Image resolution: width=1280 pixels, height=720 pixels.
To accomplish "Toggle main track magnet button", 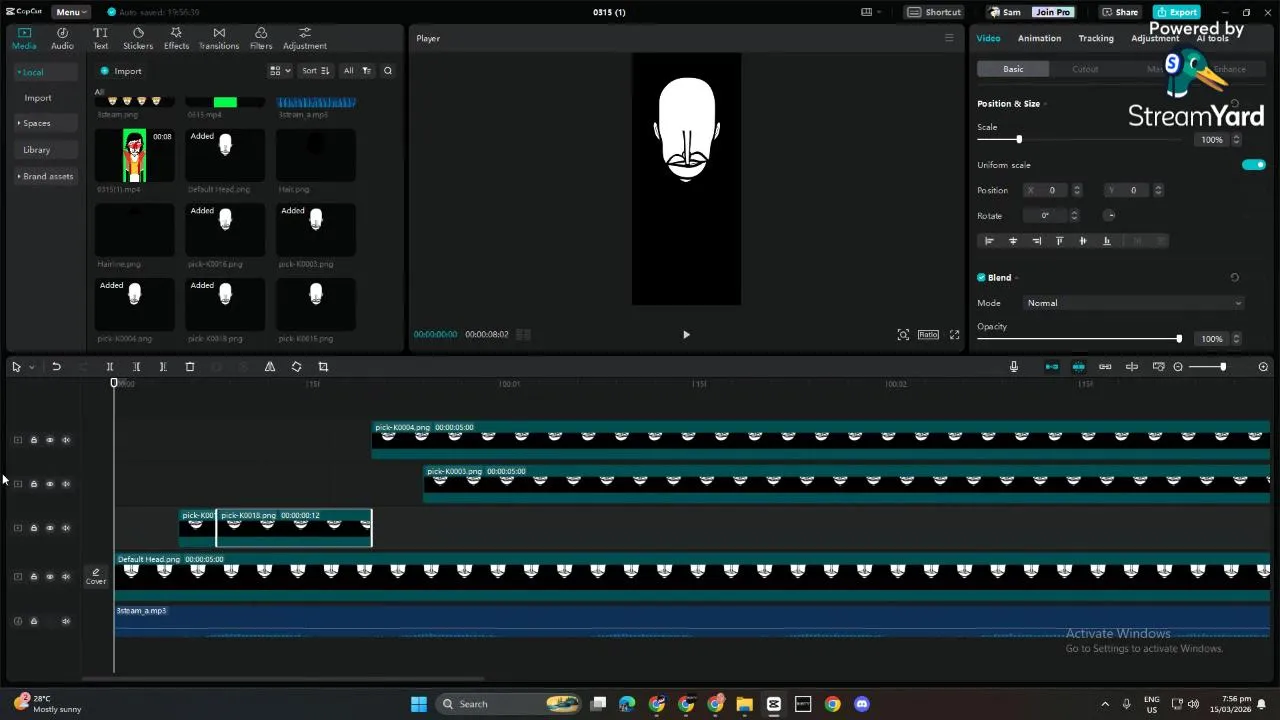I will point(1052,367).
